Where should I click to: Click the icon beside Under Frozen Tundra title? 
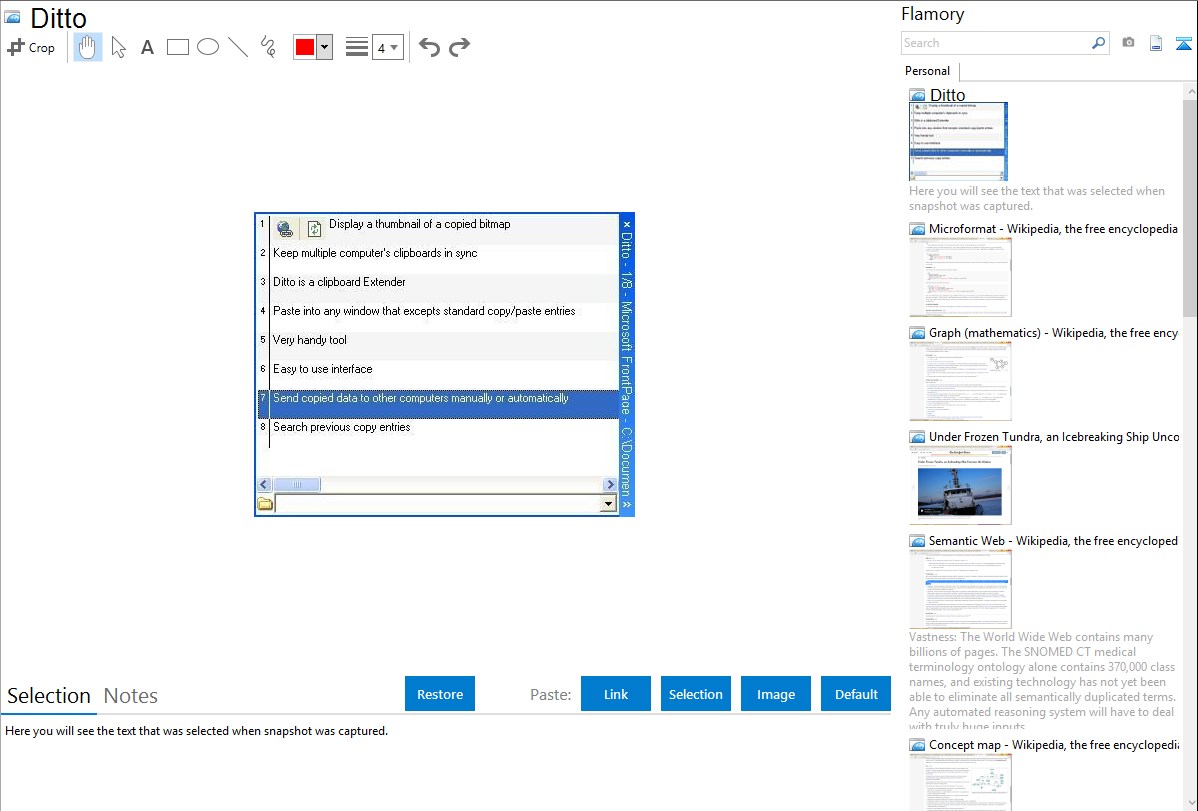(917, 436)
